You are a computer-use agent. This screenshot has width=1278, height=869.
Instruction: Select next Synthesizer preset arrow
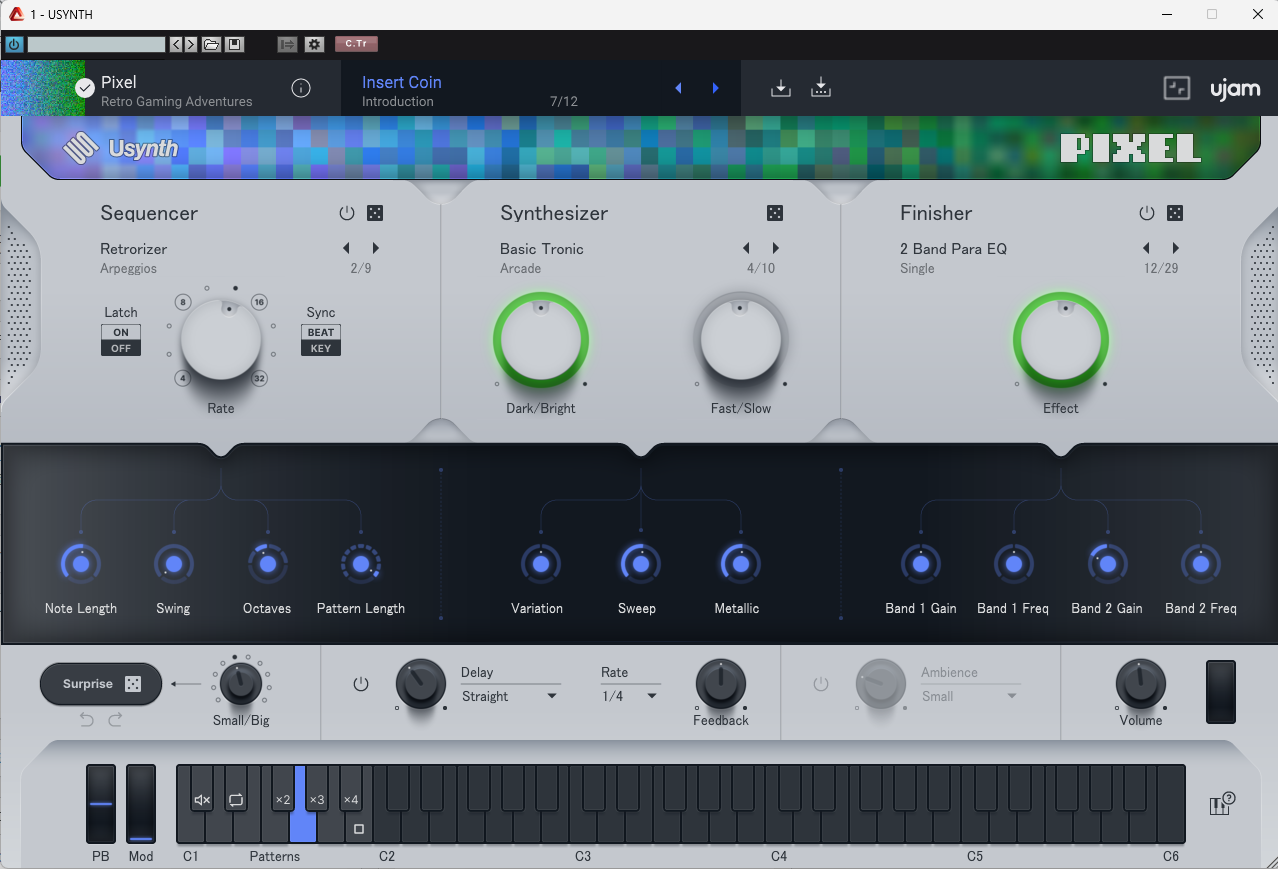tap(775, 248)
